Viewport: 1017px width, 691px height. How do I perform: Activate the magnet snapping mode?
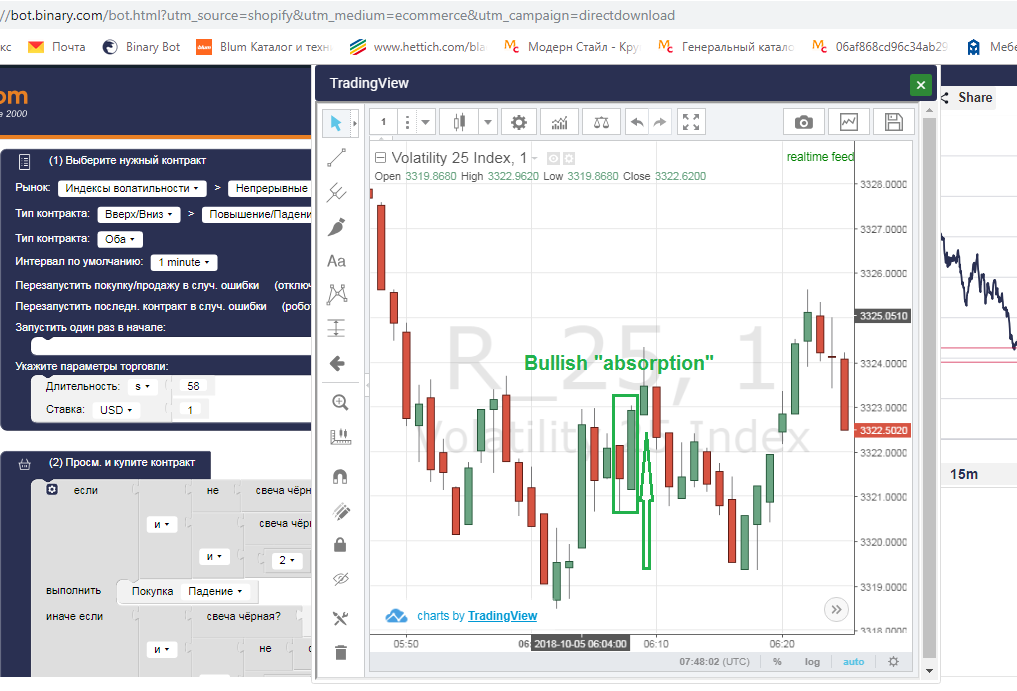(x=340, y=477)
